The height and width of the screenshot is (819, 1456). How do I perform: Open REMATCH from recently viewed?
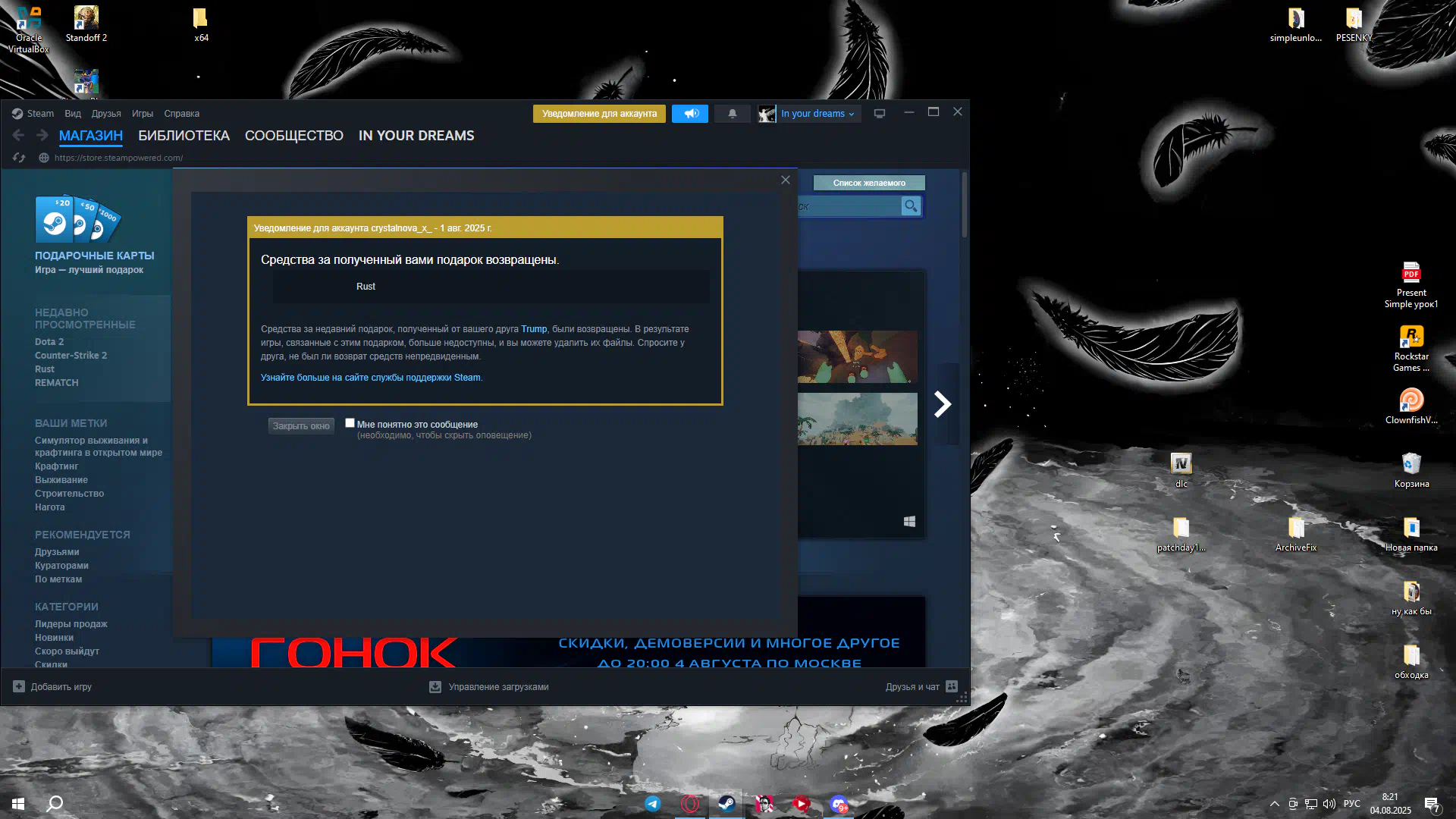(x=56, y=383)
